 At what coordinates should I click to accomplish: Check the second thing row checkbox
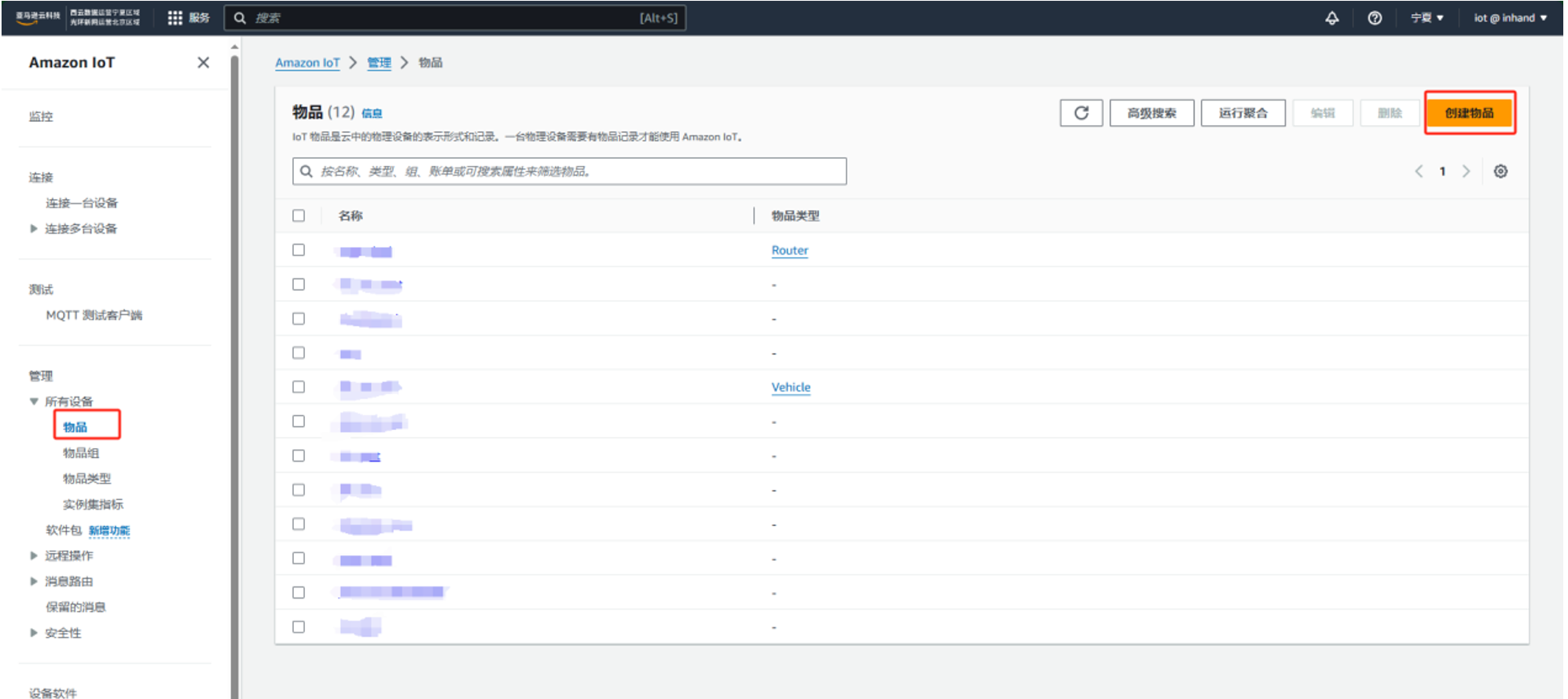click(299, 284)
